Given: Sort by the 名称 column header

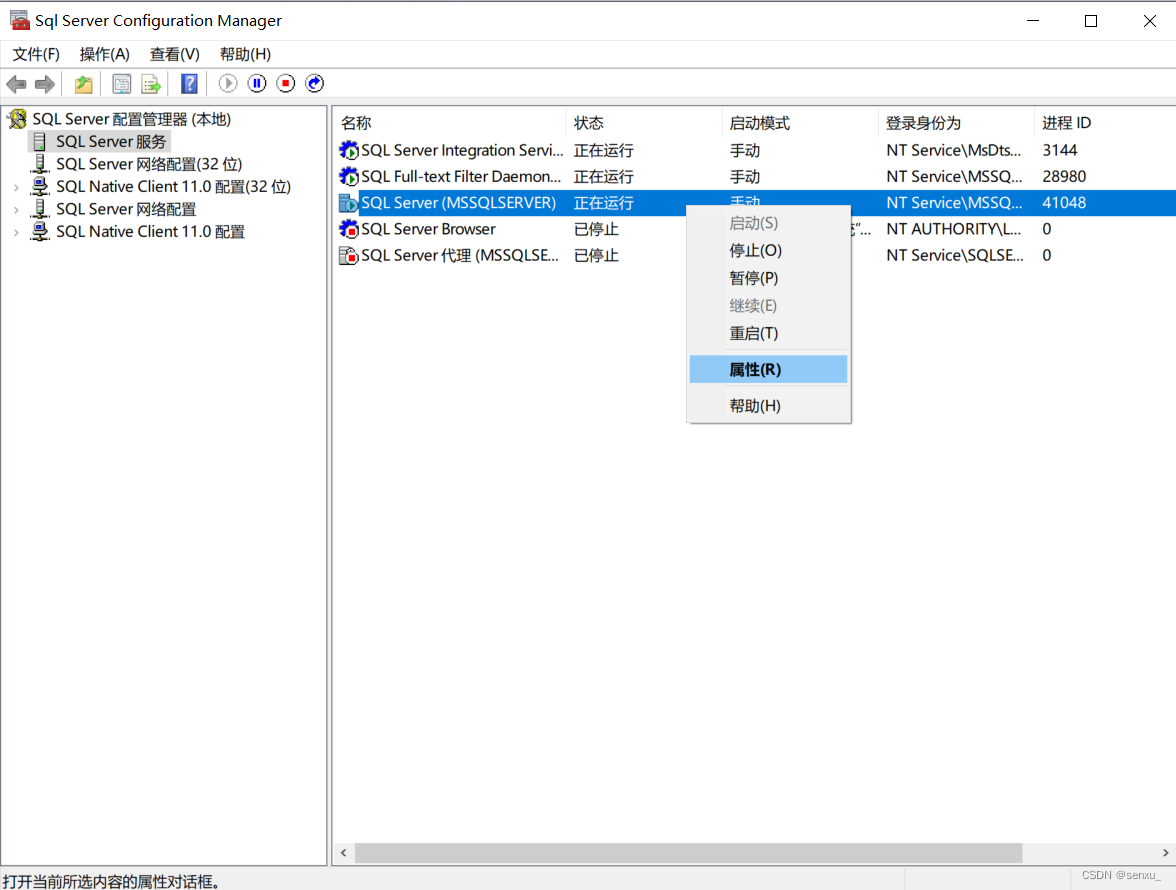Looking at the screenshot, I should (x=448, y=123).
